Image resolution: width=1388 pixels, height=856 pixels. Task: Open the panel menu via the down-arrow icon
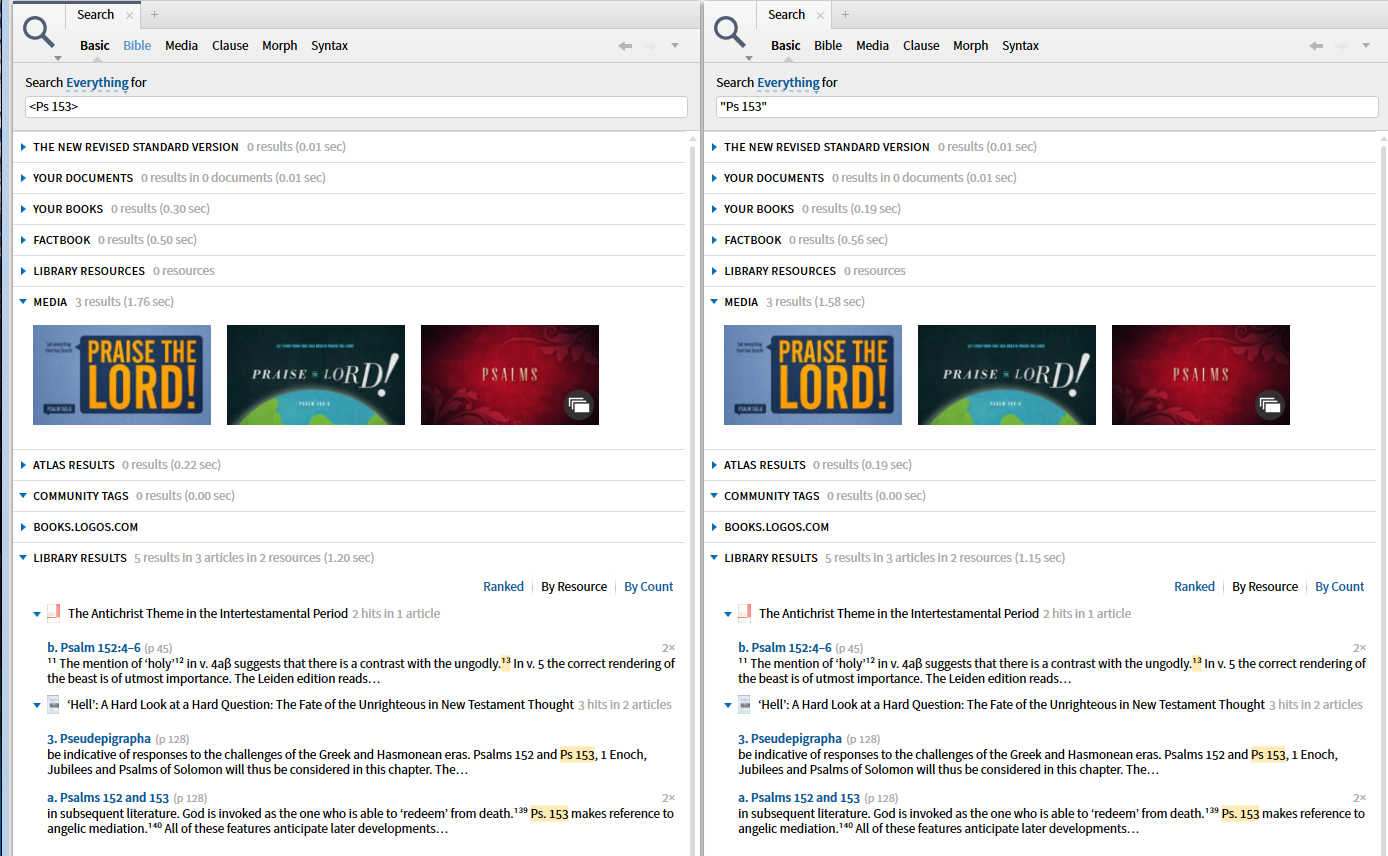tap(675, 45)
